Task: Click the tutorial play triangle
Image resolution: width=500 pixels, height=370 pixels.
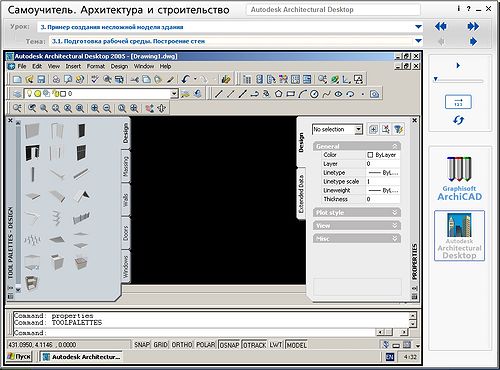Action: (458, 65)
